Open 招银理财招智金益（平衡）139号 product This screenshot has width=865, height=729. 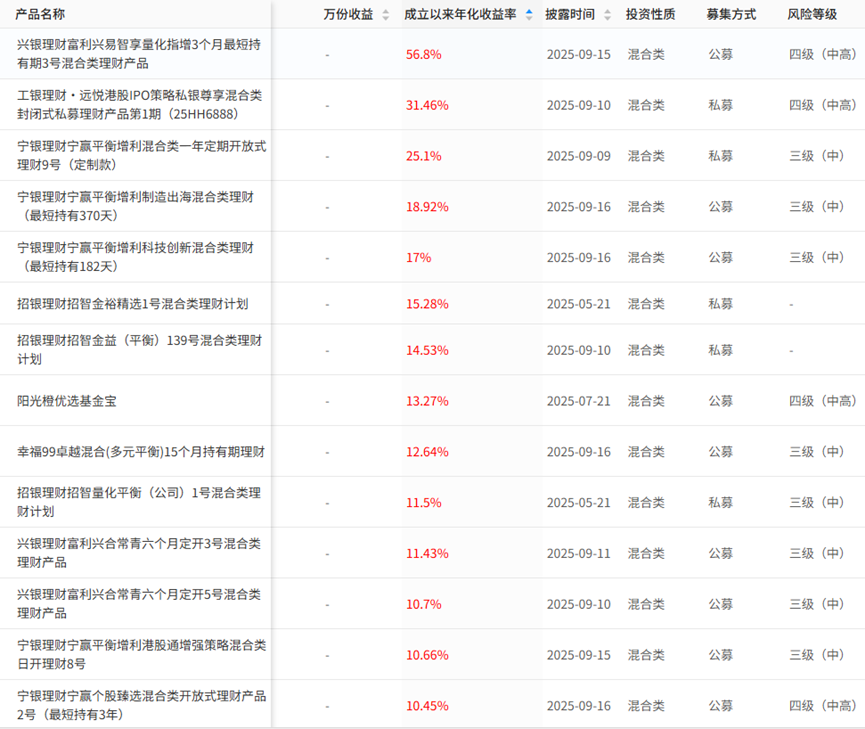[140, 349]
